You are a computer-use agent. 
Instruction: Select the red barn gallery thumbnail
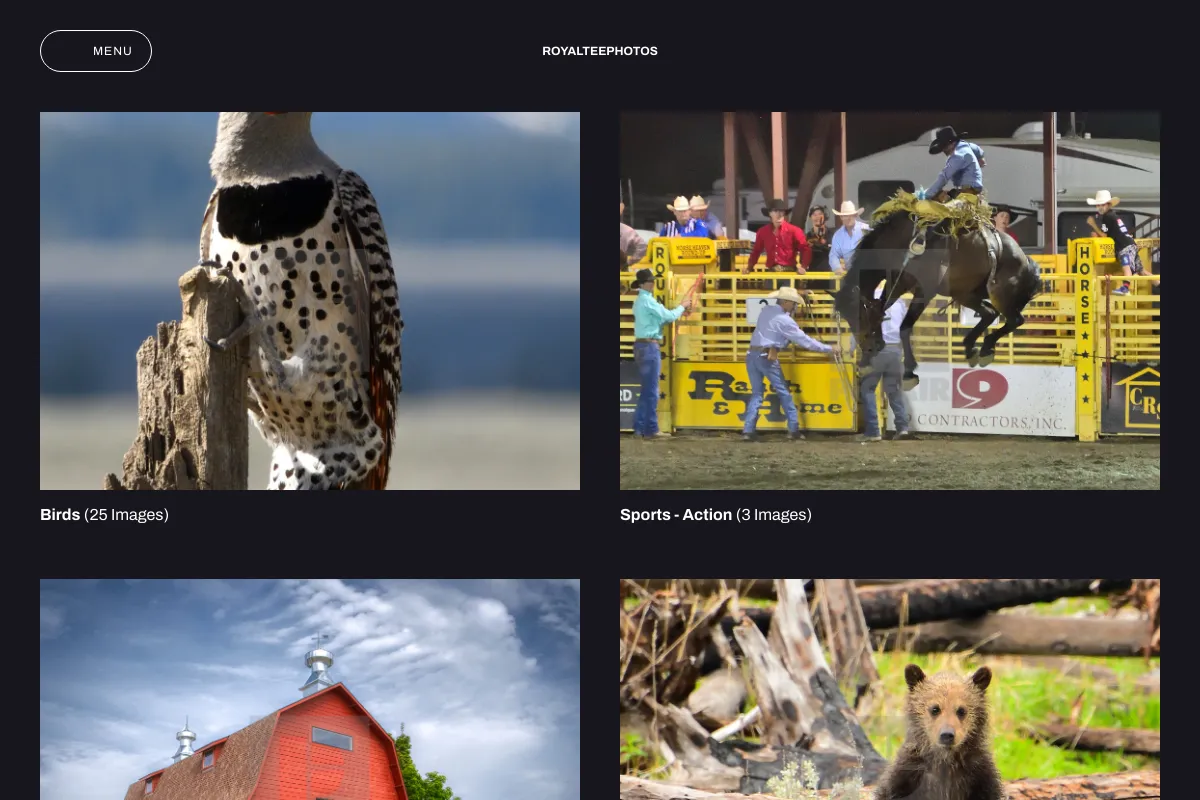click(310, 690)
